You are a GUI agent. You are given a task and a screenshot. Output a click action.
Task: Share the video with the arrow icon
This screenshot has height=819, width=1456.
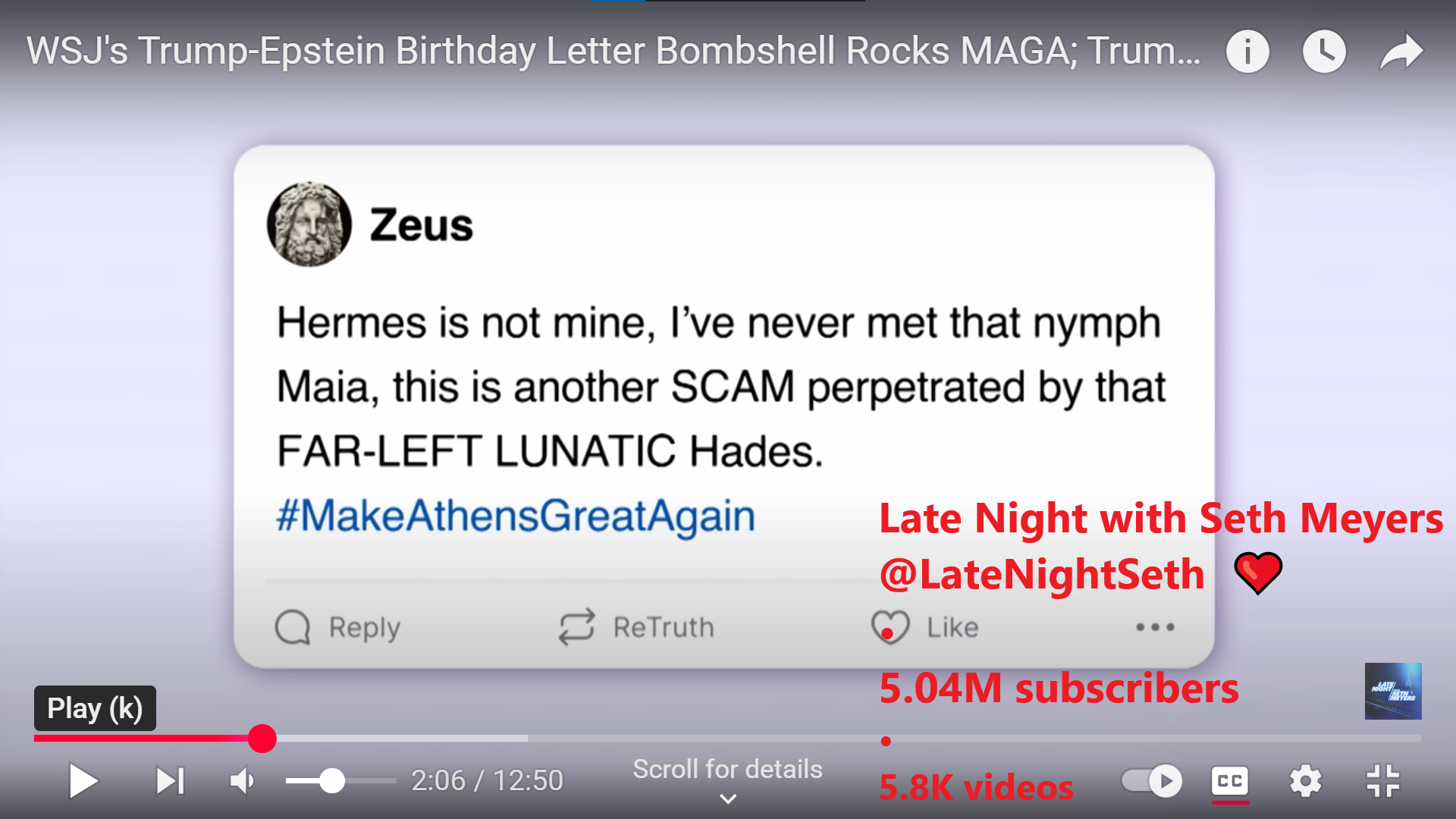[x=1401, y=52]
